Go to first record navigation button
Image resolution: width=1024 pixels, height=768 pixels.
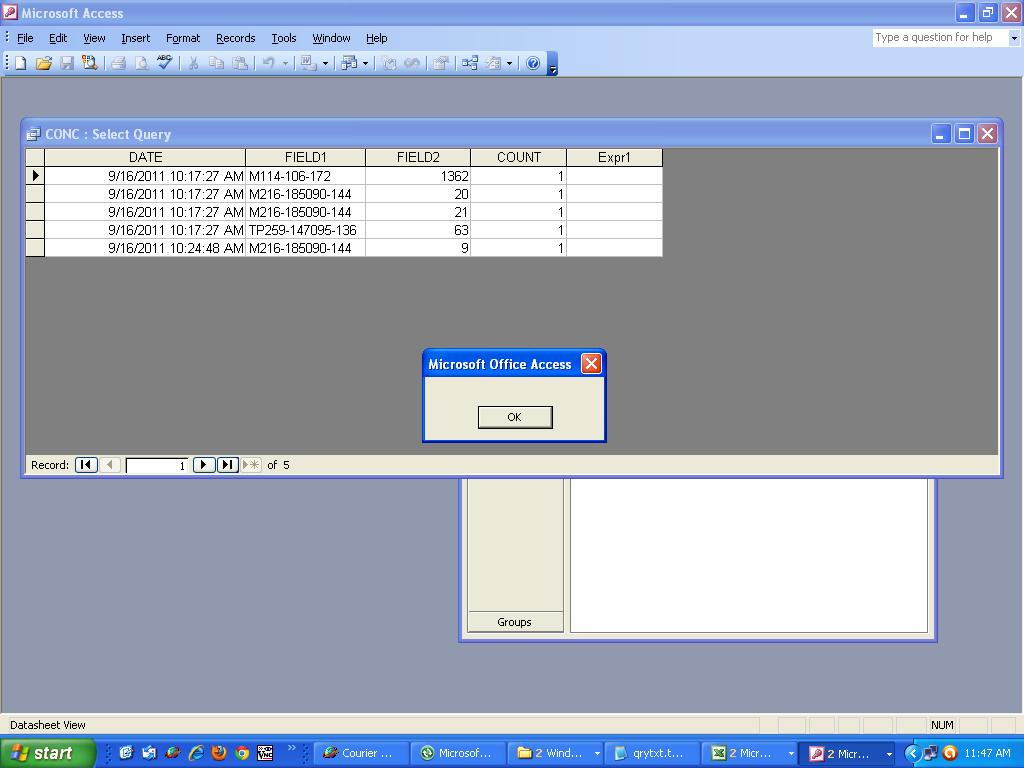pos(86,465)
